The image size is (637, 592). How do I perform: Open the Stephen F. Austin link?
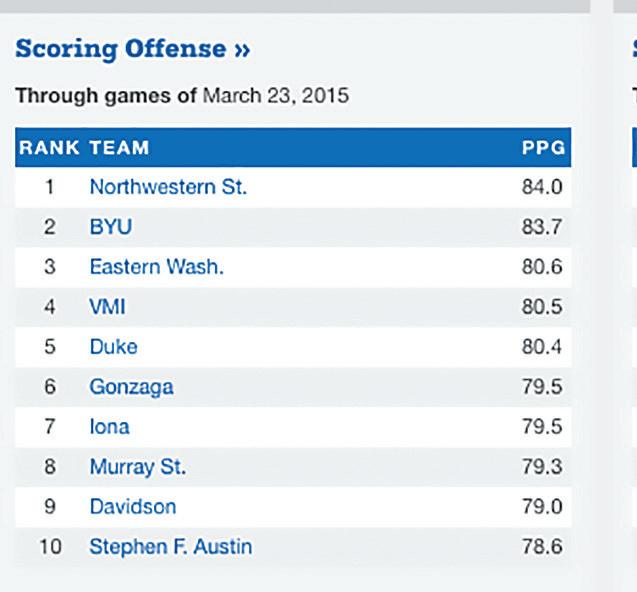click(171, 546)
